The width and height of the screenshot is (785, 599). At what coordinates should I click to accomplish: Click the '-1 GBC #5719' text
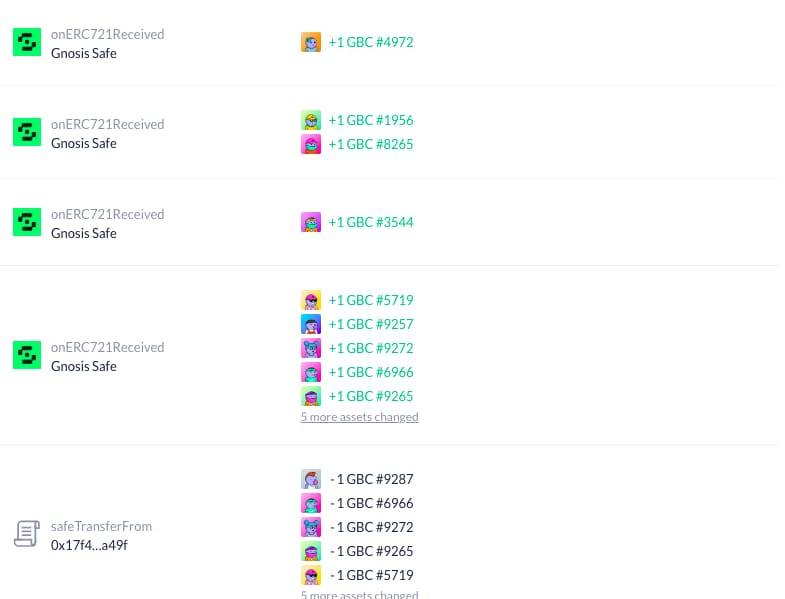[x=372, y=575]
